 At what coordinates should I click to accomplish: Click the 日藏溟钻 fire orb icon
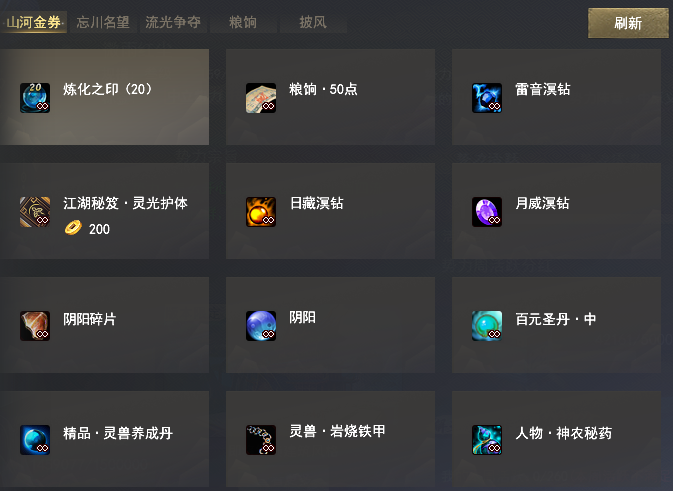[x=261, y=212]
